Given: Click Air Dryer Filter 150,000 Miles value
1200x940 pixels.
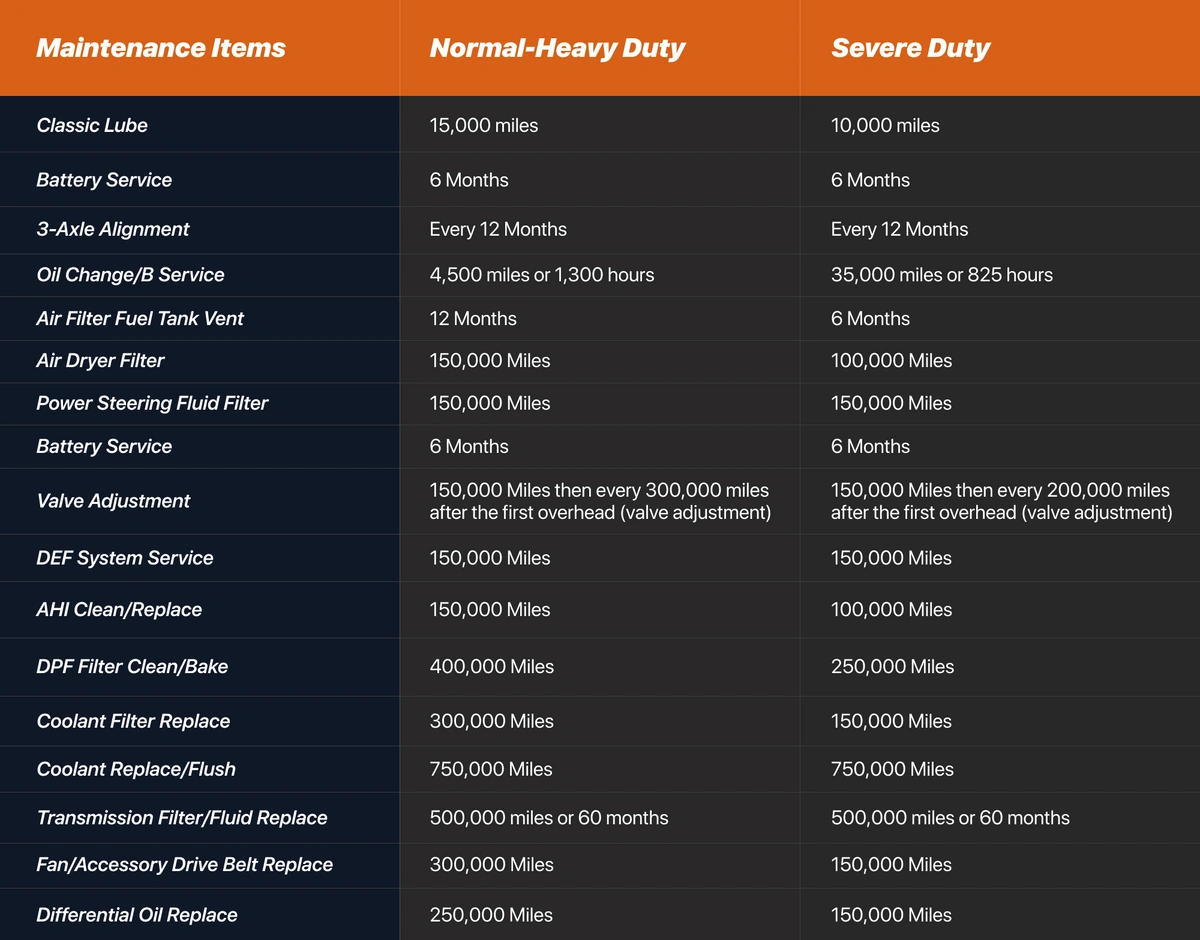Looking at the screenshot, I should click(490, 360).
